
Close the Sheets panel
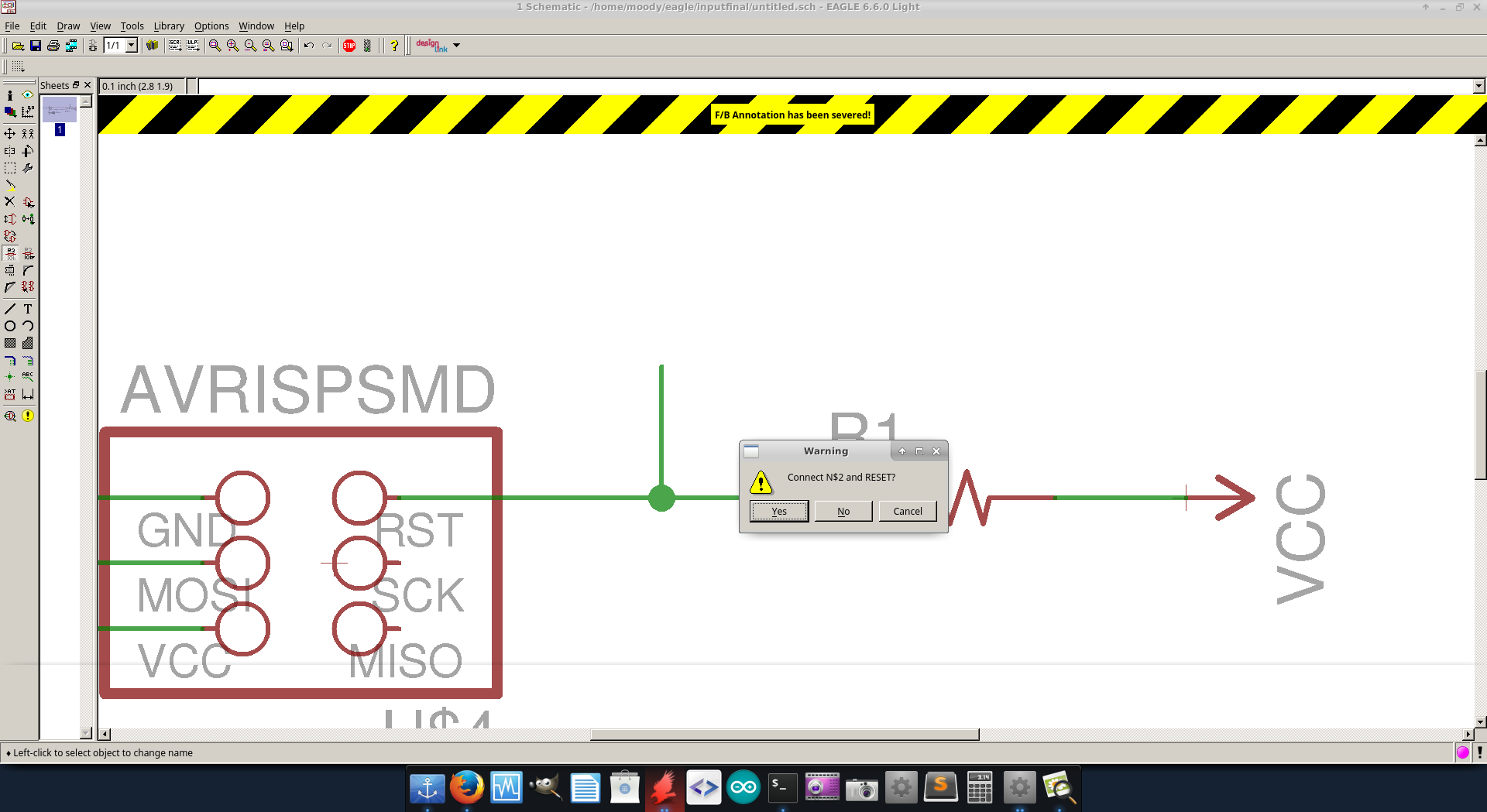[x=88, y=85]
